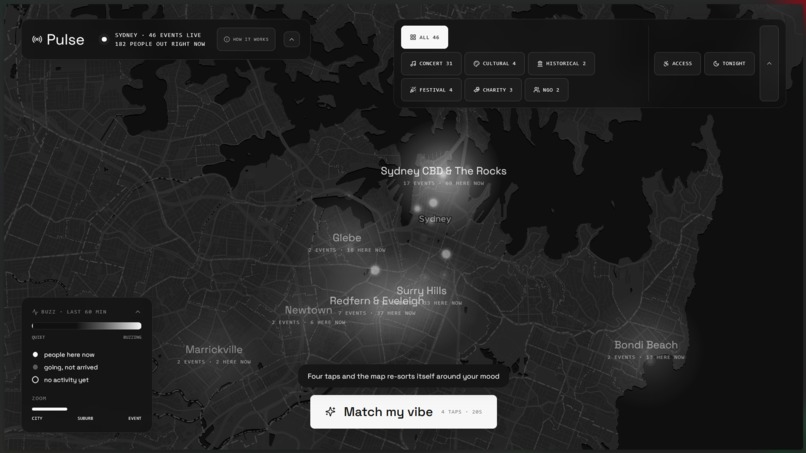Open the Newtown cluster label

(308, 310)
